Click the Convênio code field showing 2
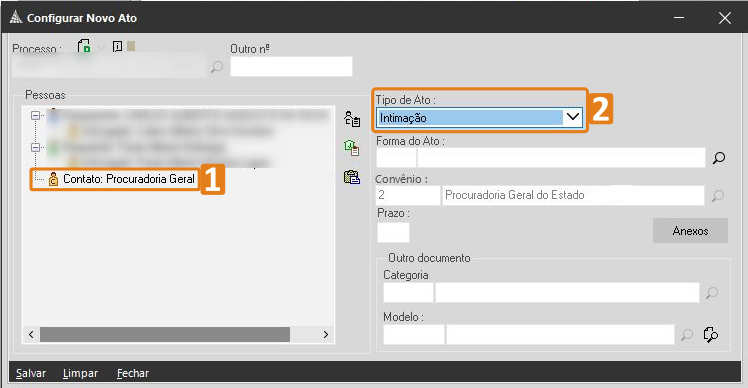748x388 pixels. point(408,195)
